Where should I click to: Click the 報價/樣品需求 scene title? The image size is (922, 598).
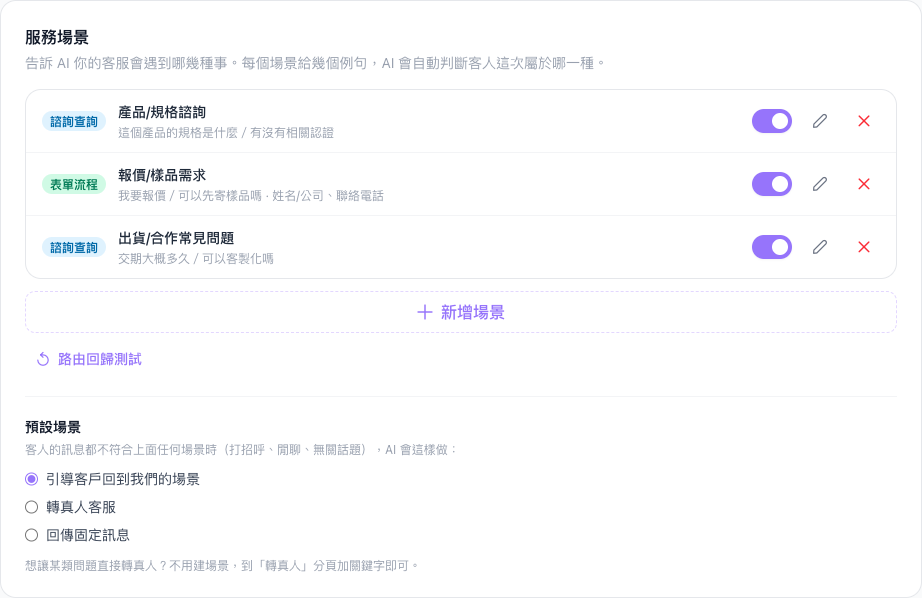tap(162, 175)
